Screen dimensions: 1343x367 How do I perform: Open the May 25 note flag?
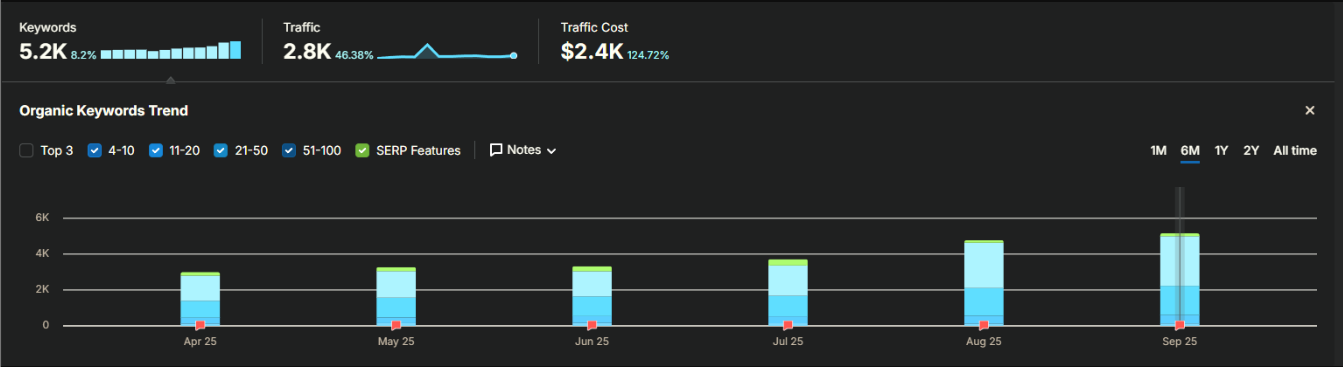click(x=396, y=325)
